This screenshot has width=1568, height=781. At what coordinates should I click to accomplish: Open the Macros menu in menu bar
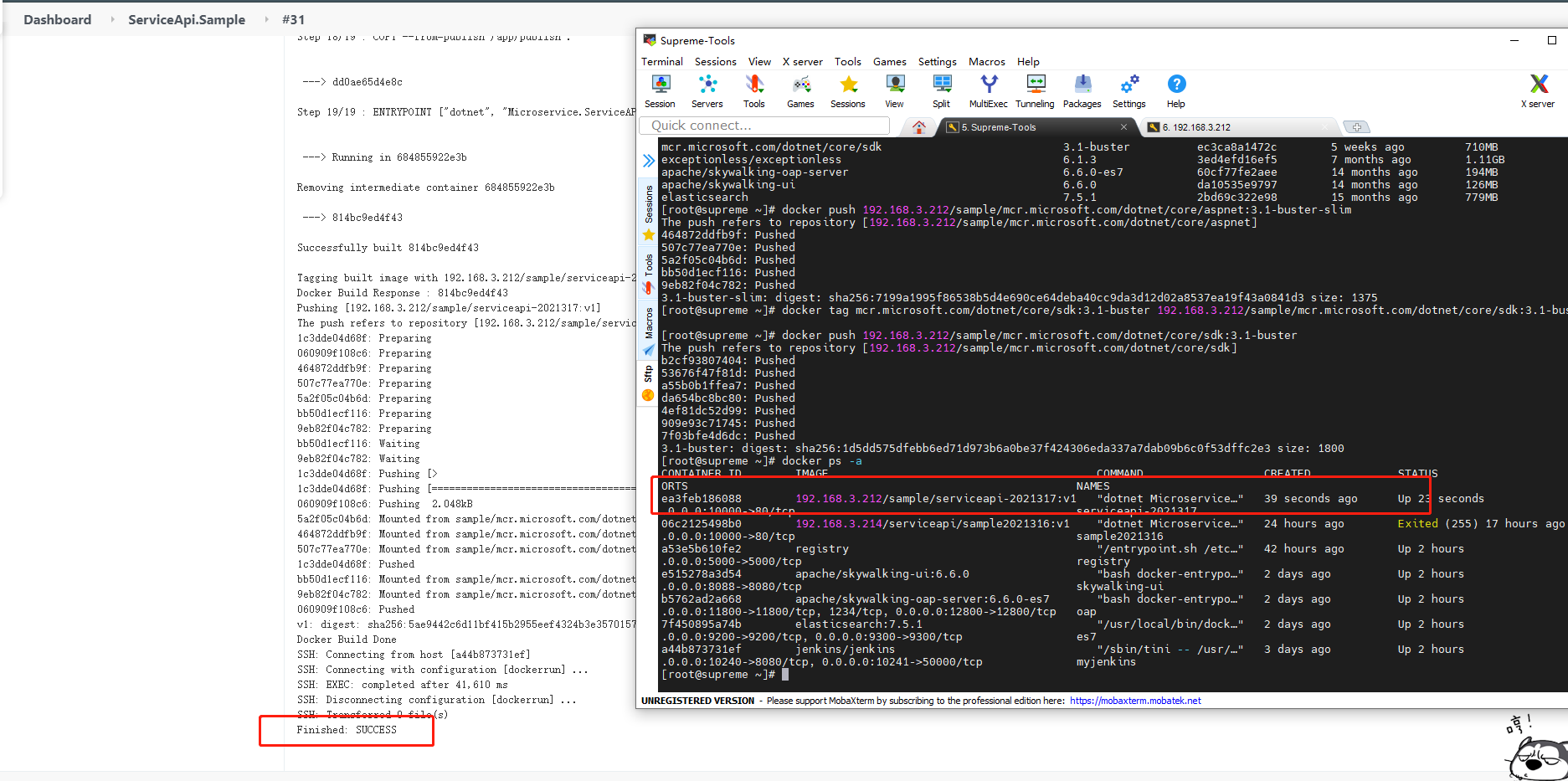point(987,62)
